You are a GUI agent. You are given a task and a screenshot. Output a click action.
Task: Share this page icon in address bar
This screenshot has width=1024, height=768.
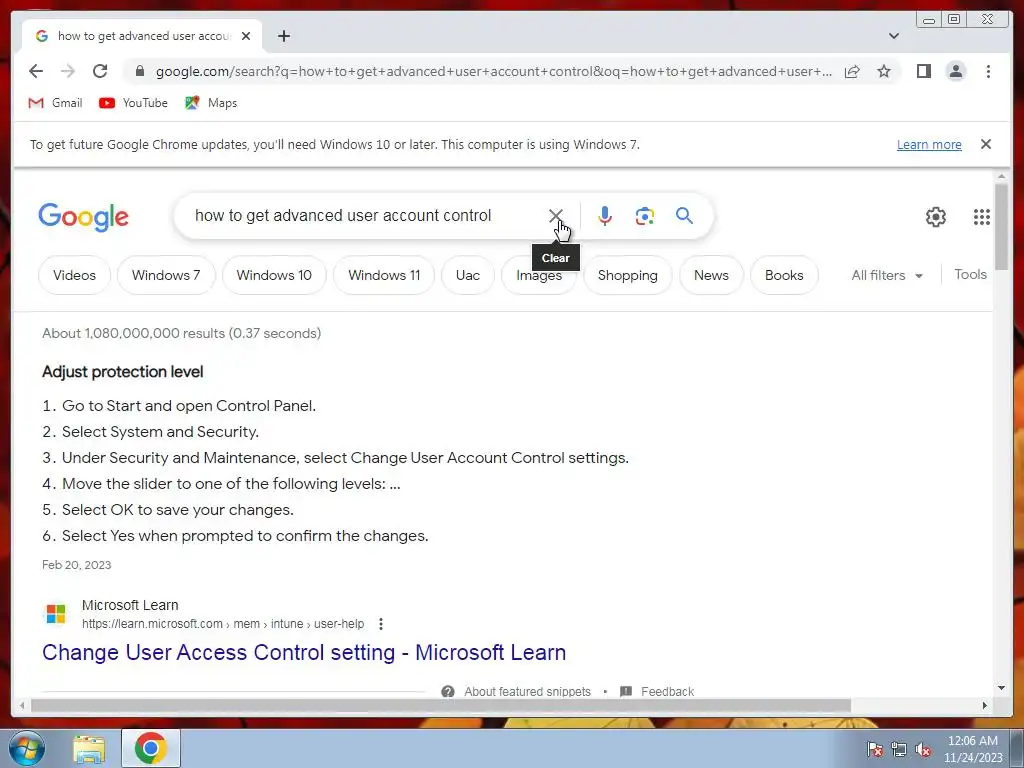point(852,71)
